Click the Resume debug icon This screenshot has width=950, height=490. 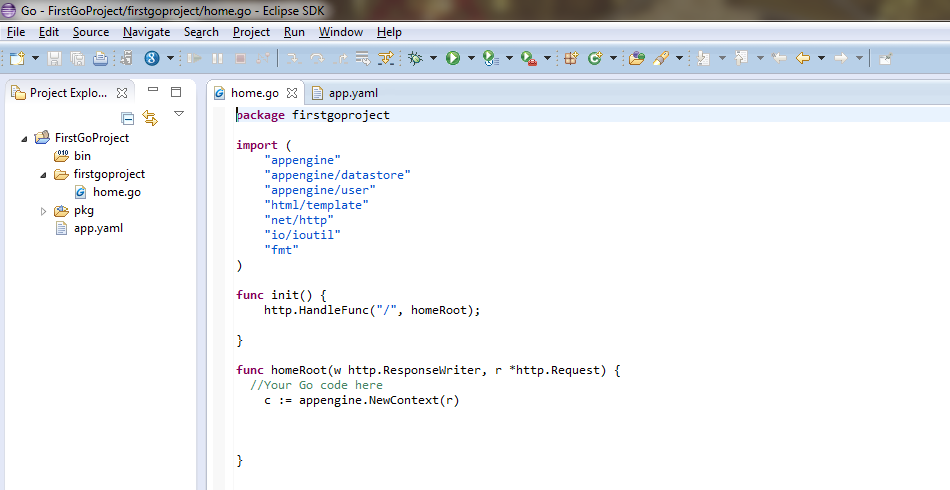click(194, 58)
